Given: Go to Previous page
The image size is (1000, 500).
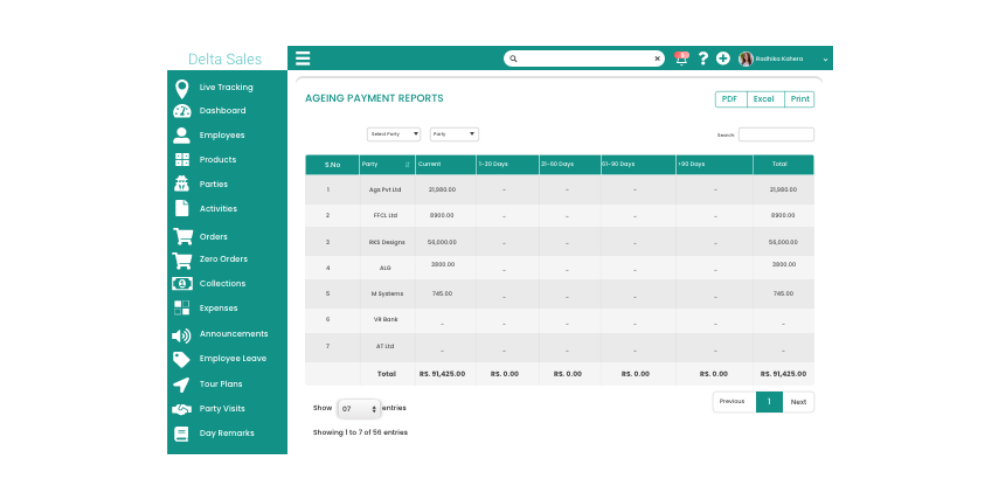Looking at the screenshot, I should pos(733,402).
